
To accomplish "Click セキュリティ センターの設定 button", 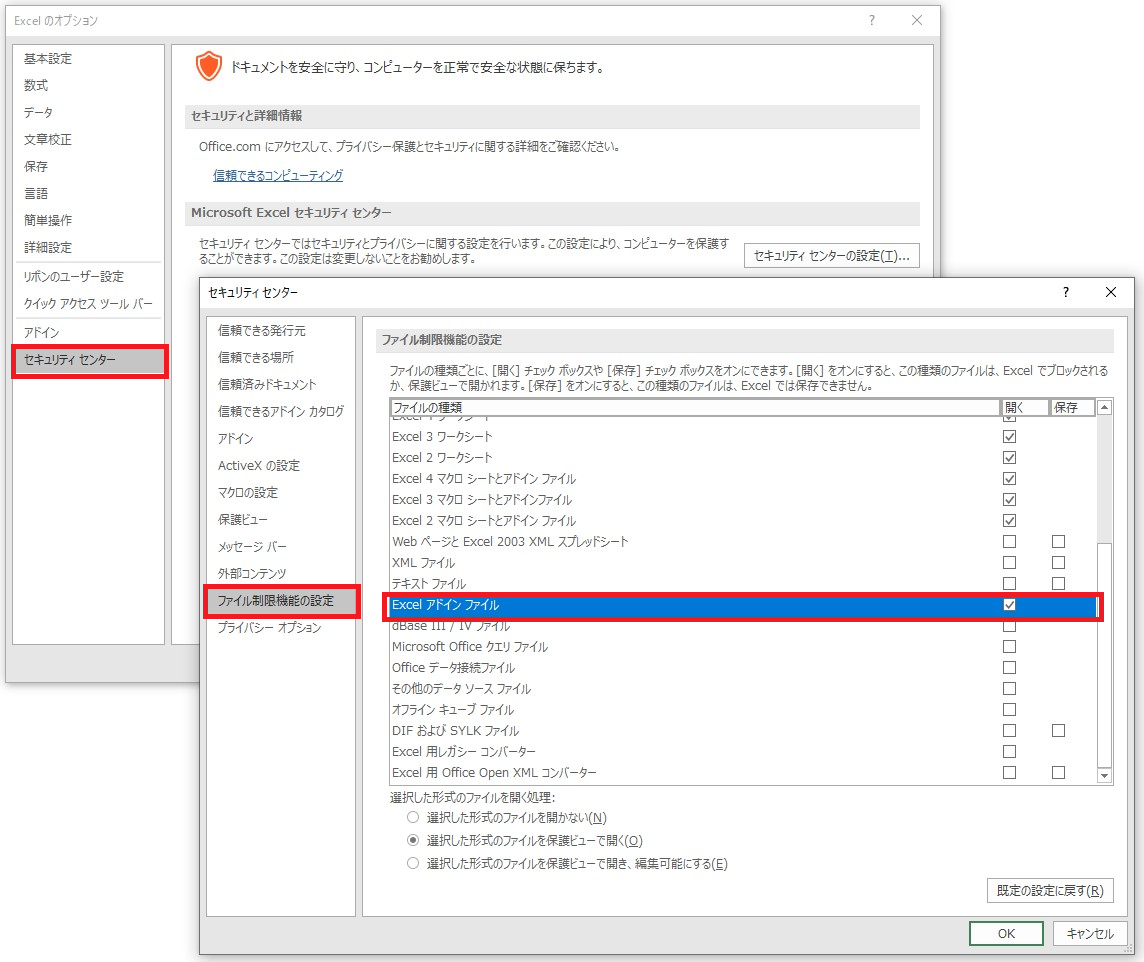I will point(832,256).
